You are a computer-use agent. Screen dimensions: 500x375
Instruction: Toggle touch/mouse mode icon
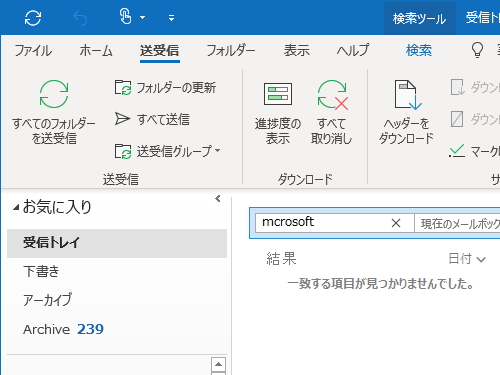125,17
